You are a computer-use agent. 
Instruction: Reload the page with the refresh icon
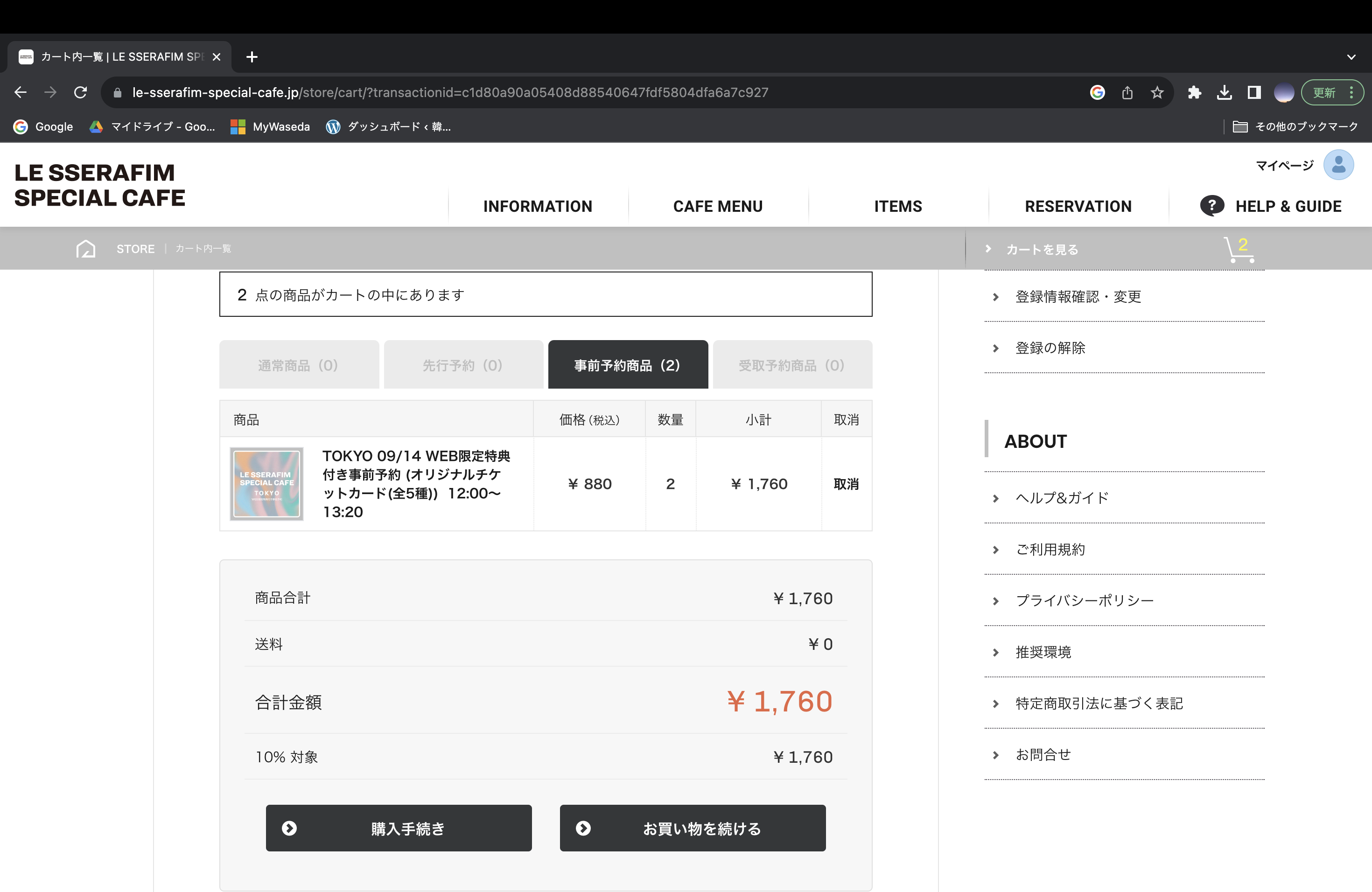pyautogui.click(x=81, y=92)
